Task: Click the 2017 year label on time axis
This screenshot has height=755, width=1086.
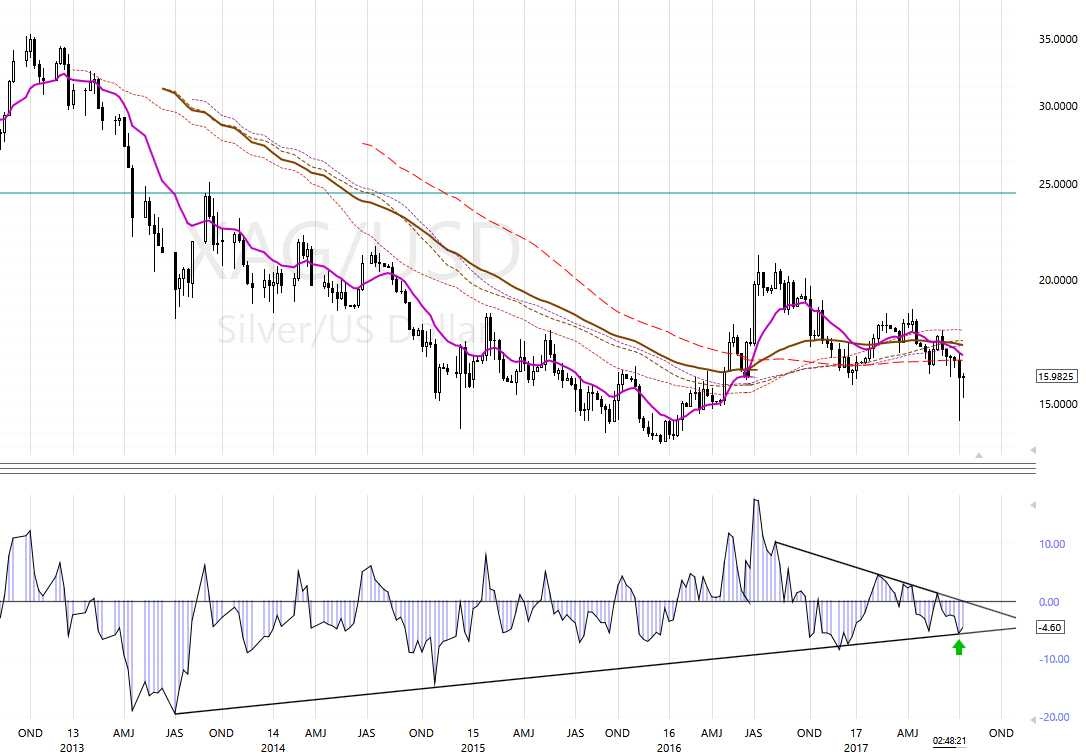Action: pos(856,748)
